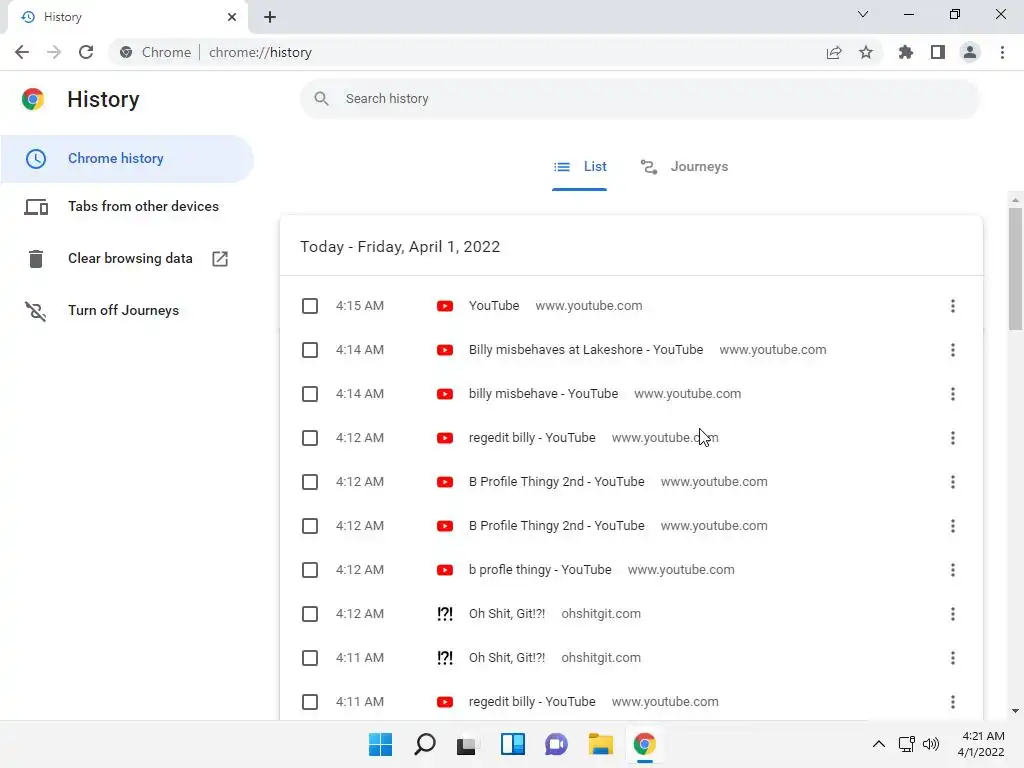Click the external link icon by Clear browsing data
1024x768 pixels.
click(x=220, y=259)
